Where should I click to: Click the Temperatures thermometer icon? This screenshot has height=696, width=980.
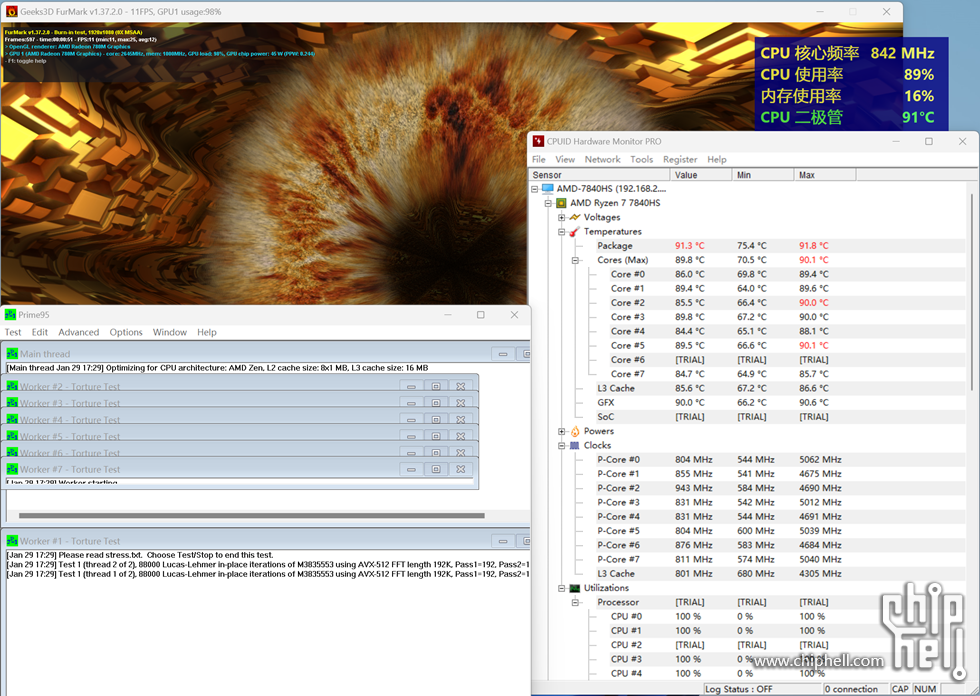point(575,231)
